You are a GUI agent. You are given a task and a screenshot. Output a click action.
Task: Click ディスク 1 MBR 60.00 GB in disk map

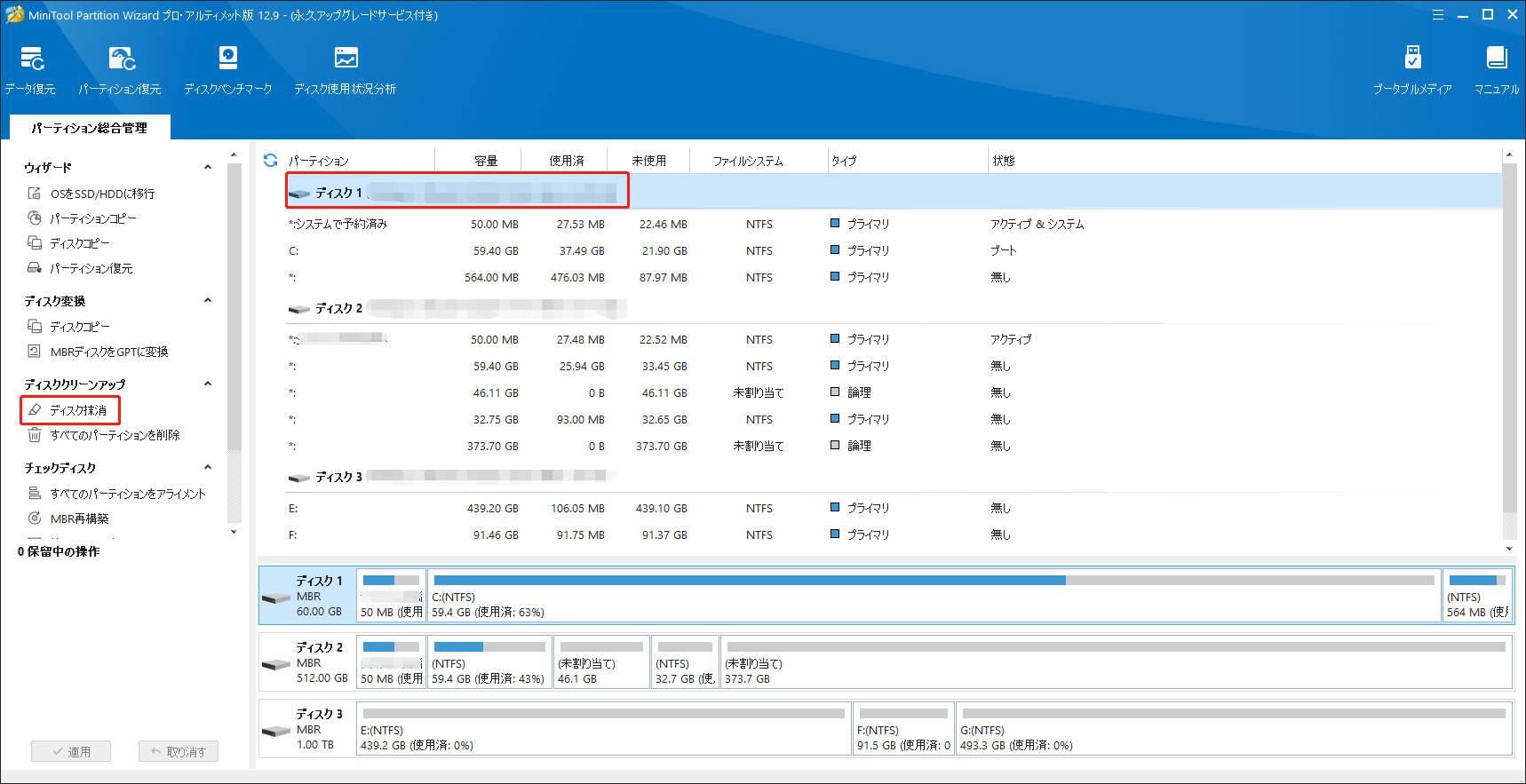point(307,596)
